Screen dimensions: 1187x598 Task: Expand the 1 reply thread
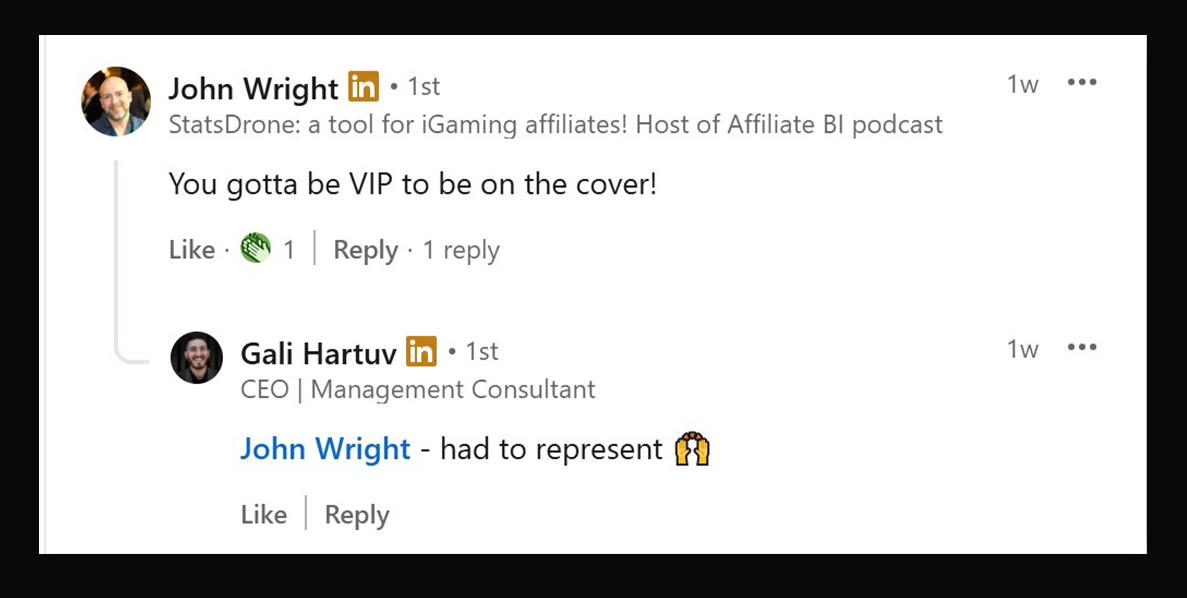pos(461,251)
